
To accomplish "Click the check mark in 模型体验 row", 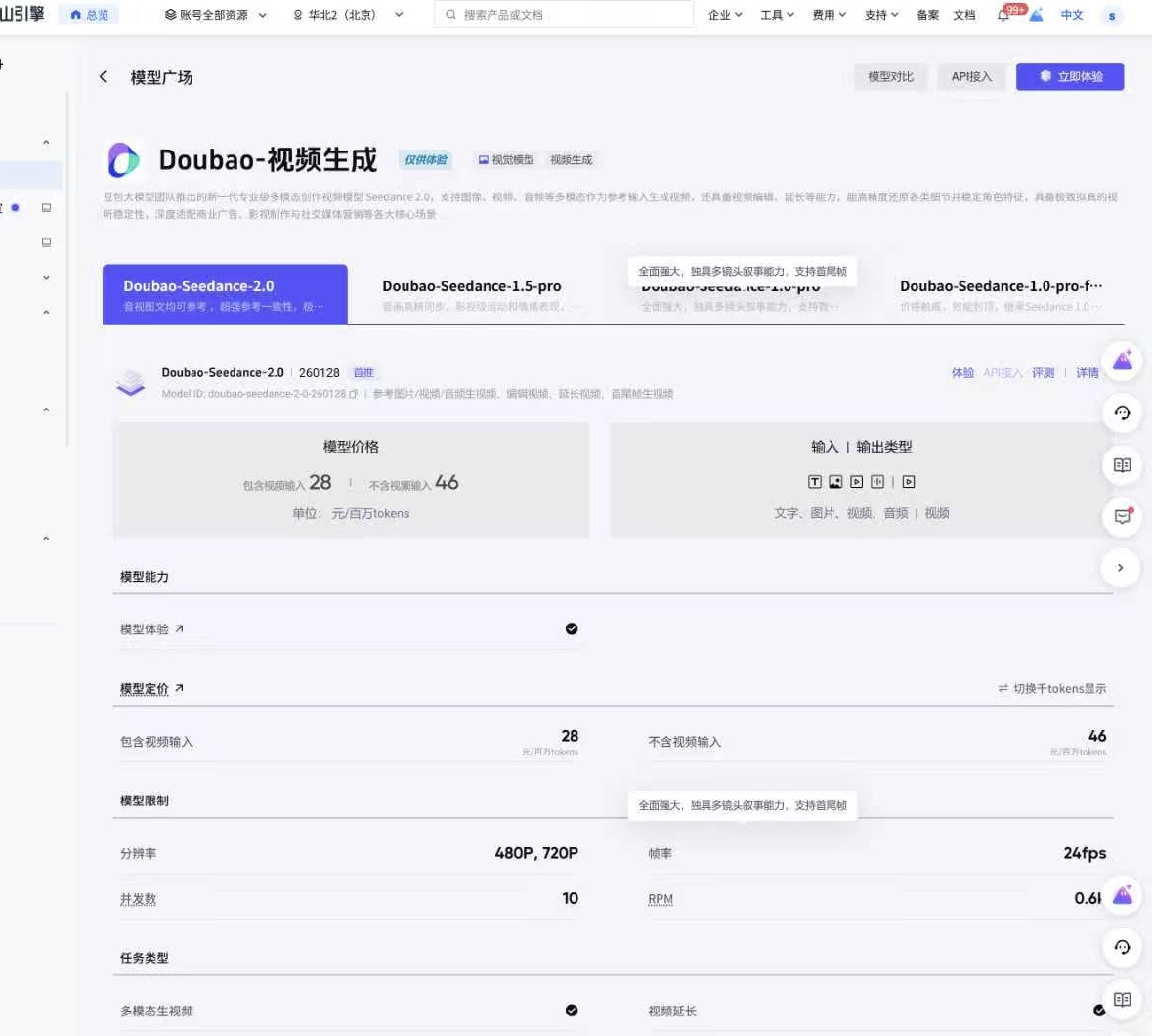I will 572,629.
